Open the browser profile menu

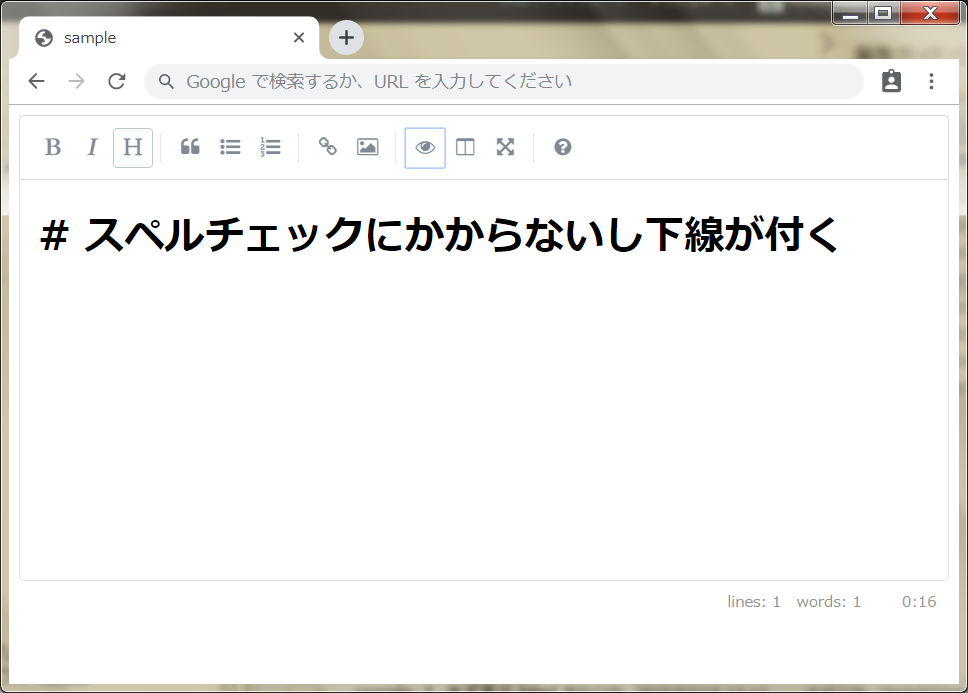pos(891,81)
